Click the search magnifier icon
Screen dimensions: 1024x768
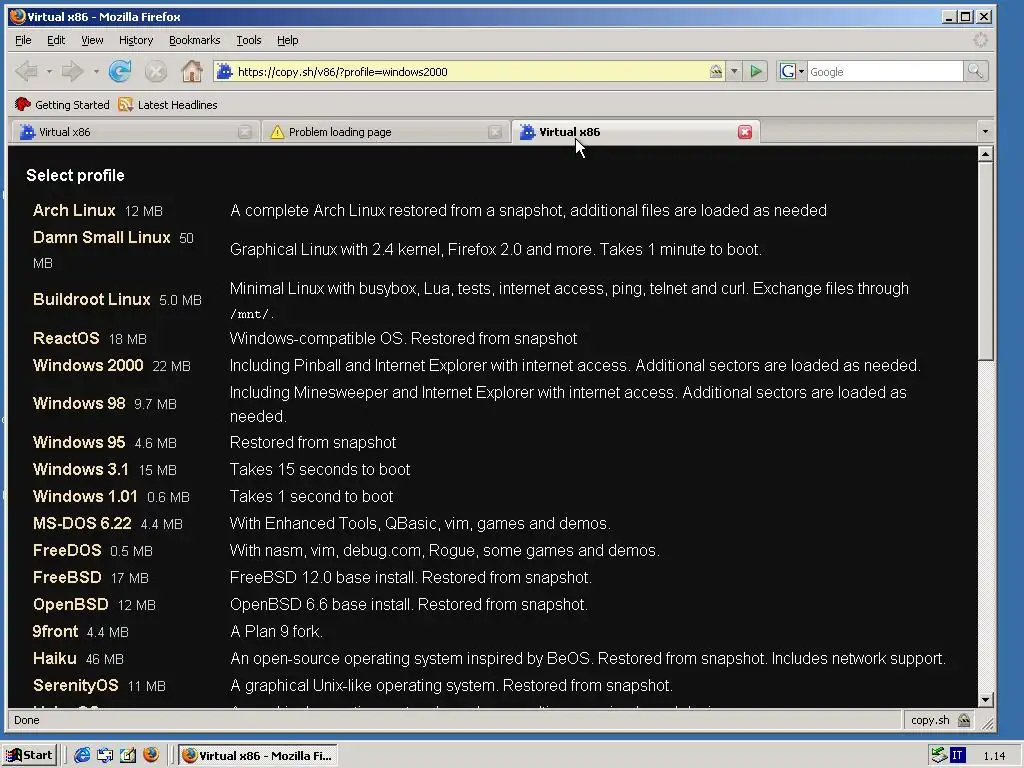tap(975, 71)
